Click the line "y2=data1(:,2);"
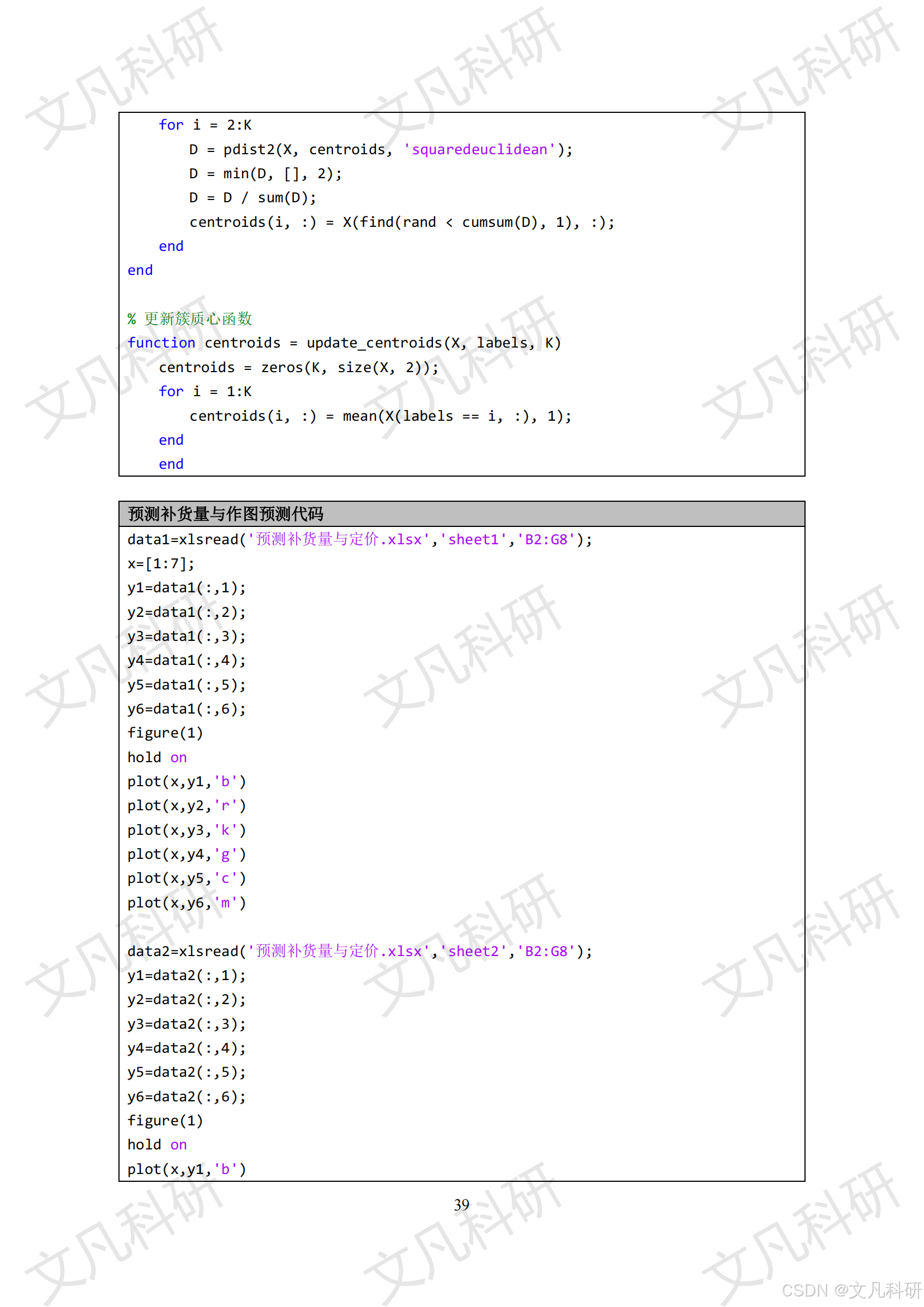924x1307 pixels. pos(187,612)
